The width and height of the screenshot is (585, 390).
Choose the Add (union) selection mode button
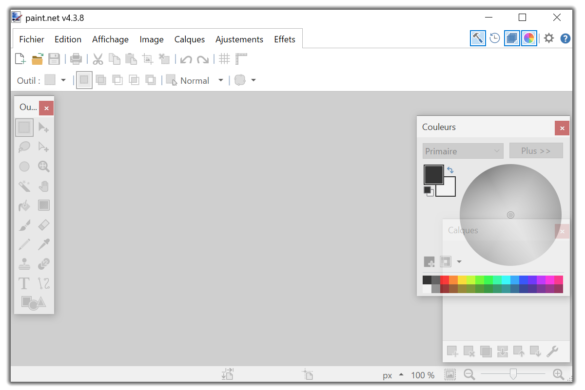pos(101,80)
